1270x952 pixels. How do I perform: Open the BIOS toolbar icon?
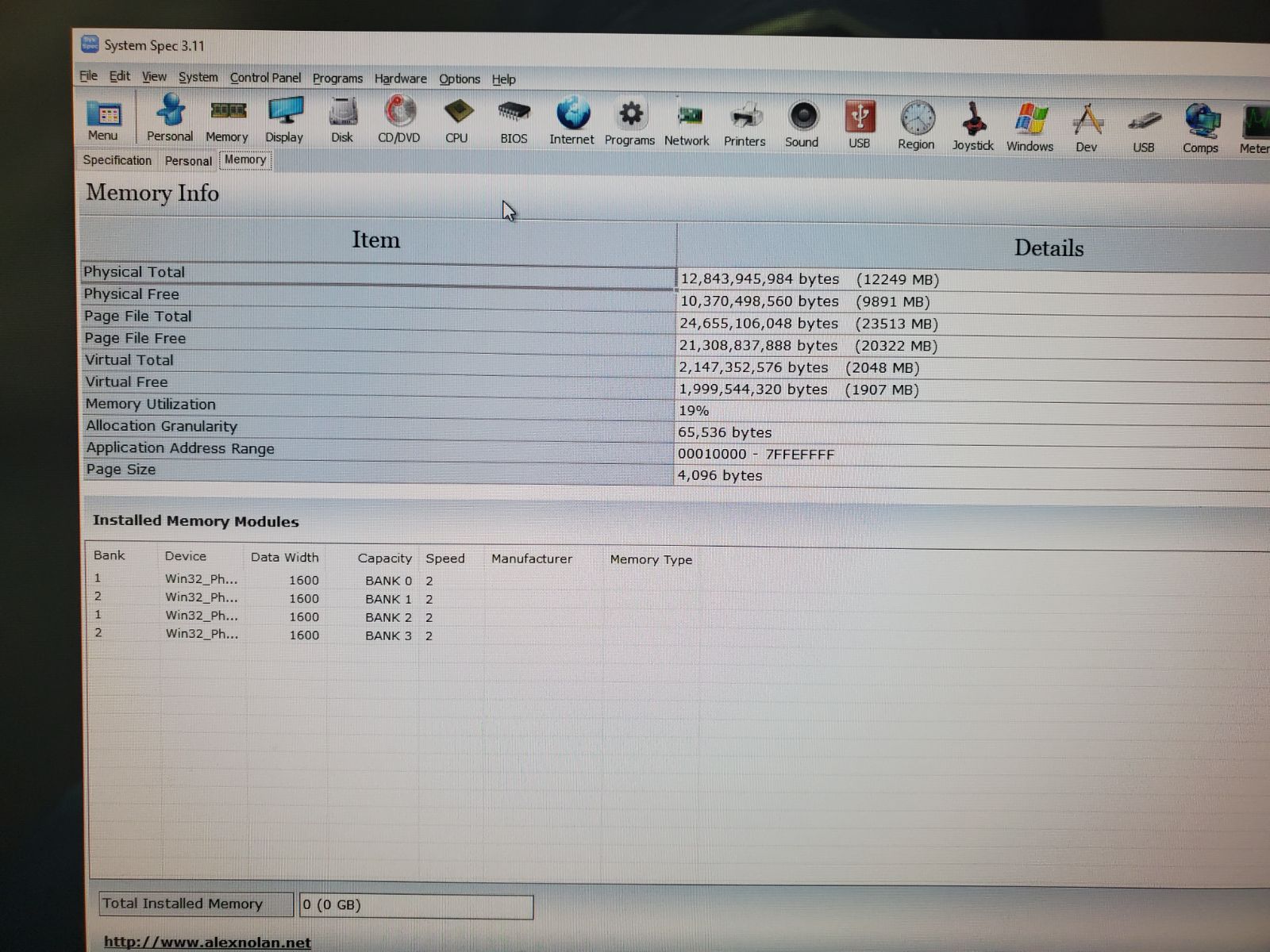(x=514, y=122)
